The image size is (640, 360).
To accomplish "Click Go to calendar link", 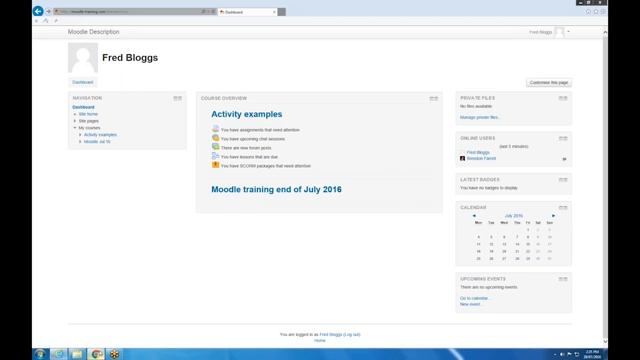I will pyautogui.click(x=474, y=298).
